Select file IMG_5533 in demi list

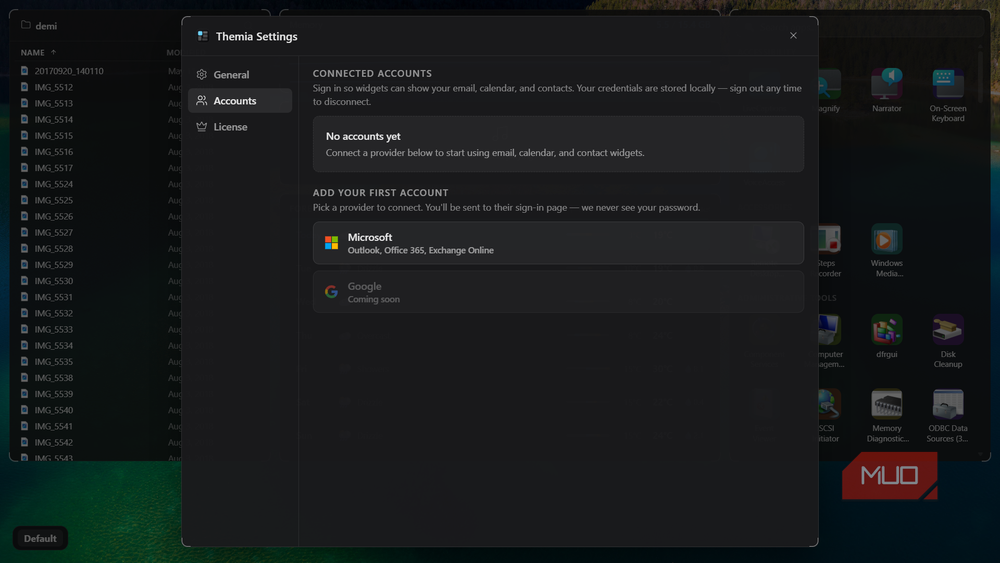(x=54, y=330)
